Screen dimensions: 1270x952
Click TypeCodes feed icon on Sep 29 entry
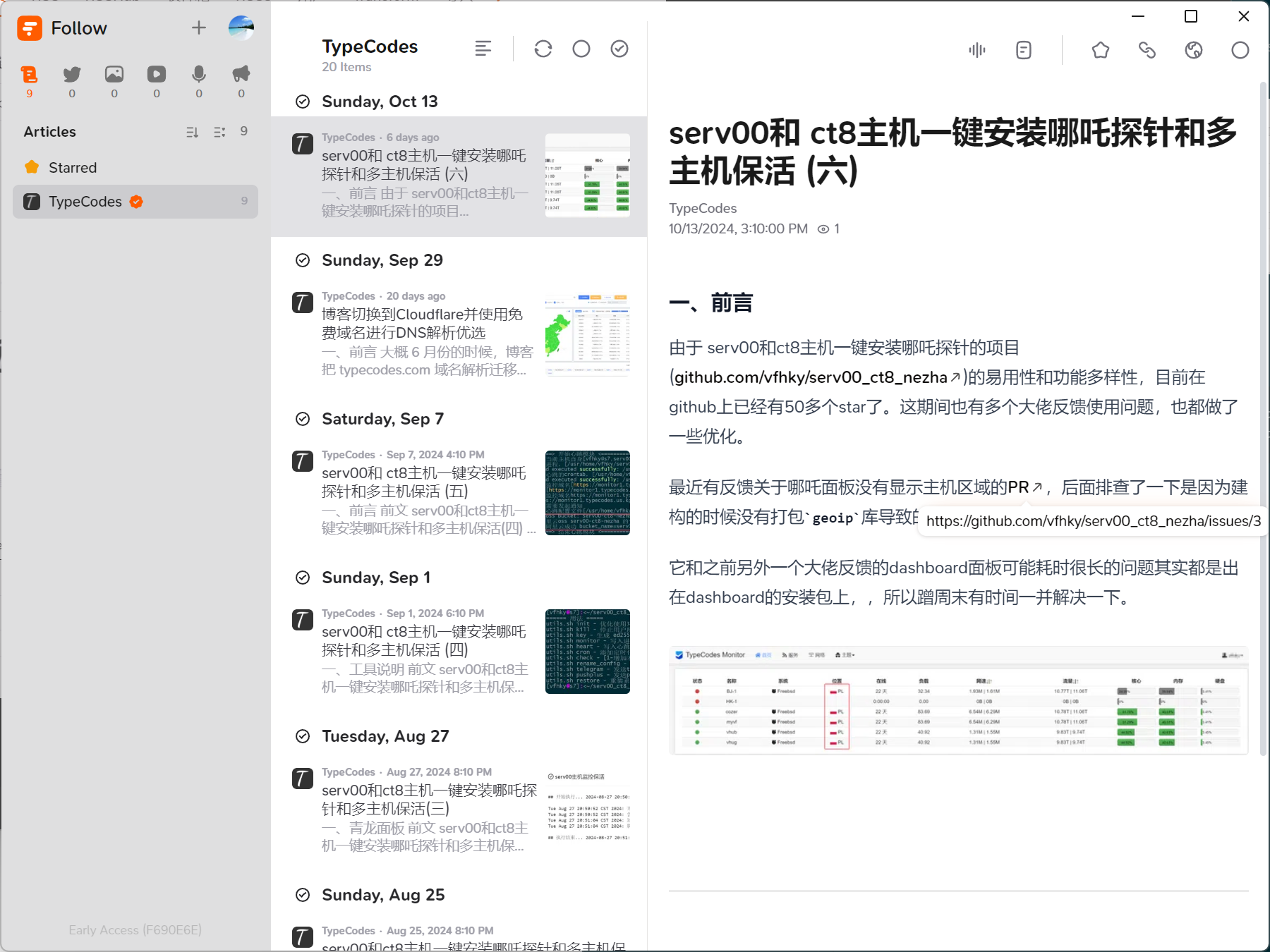[x=303, y=303]
